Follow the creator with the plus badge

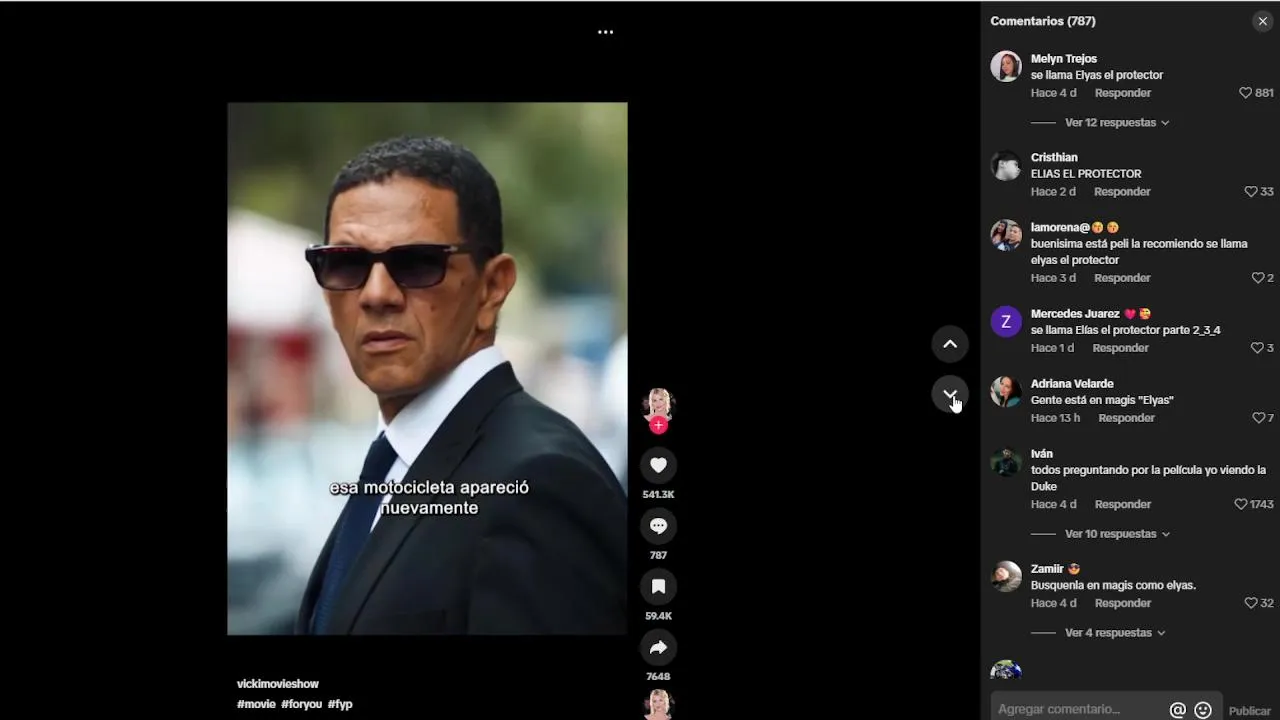coord(658,425)
